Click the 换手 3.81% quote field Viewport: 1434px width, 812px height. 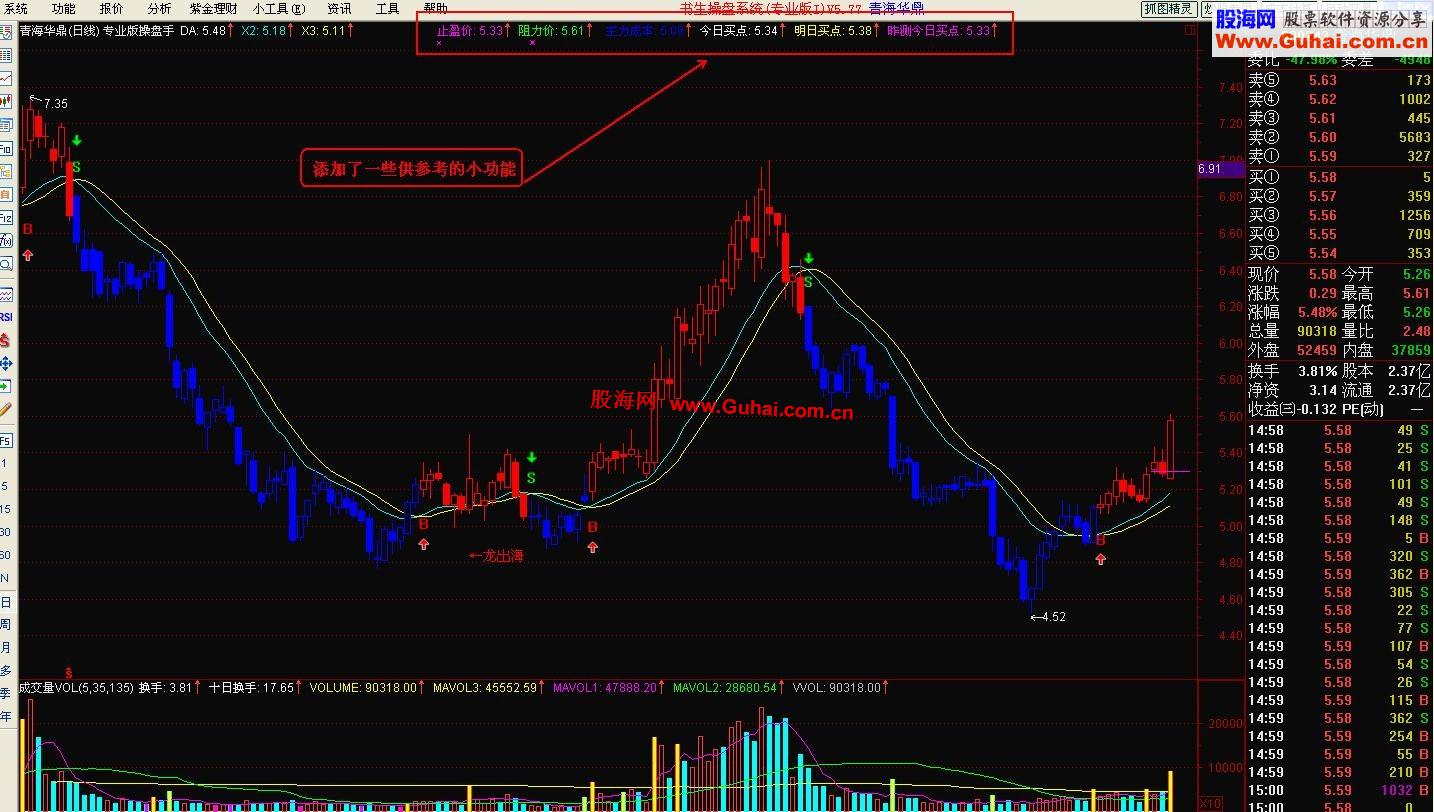pyautogui.click(x=1292, y=371)
